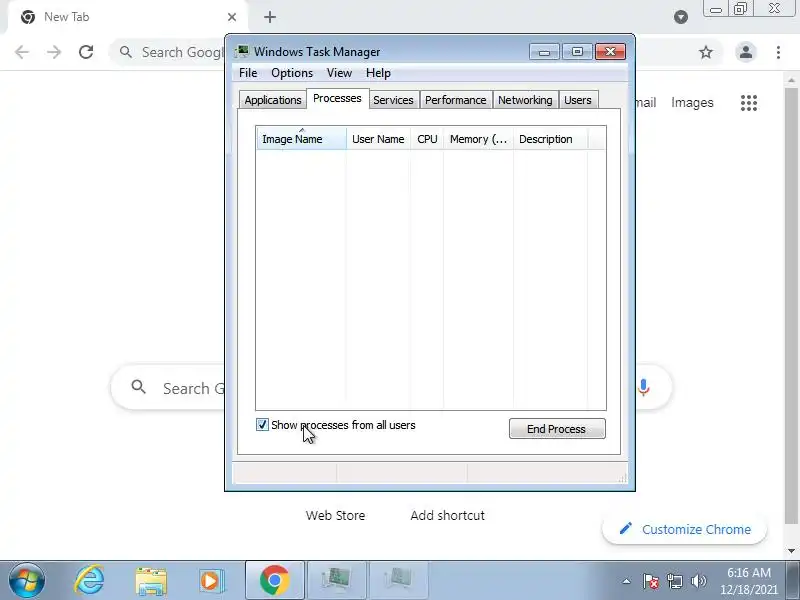Select the Processes tab

pos(337,98)
